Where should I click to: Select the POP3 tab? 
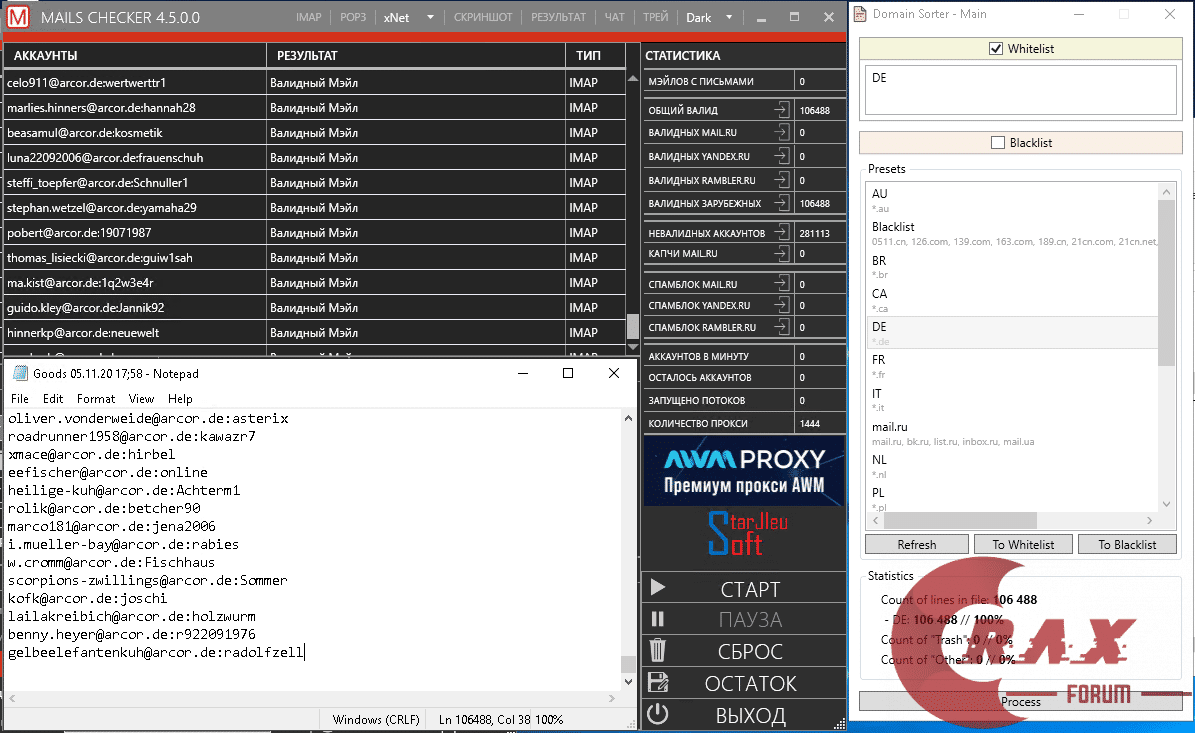pyautogui.click(x=353, y=18)
